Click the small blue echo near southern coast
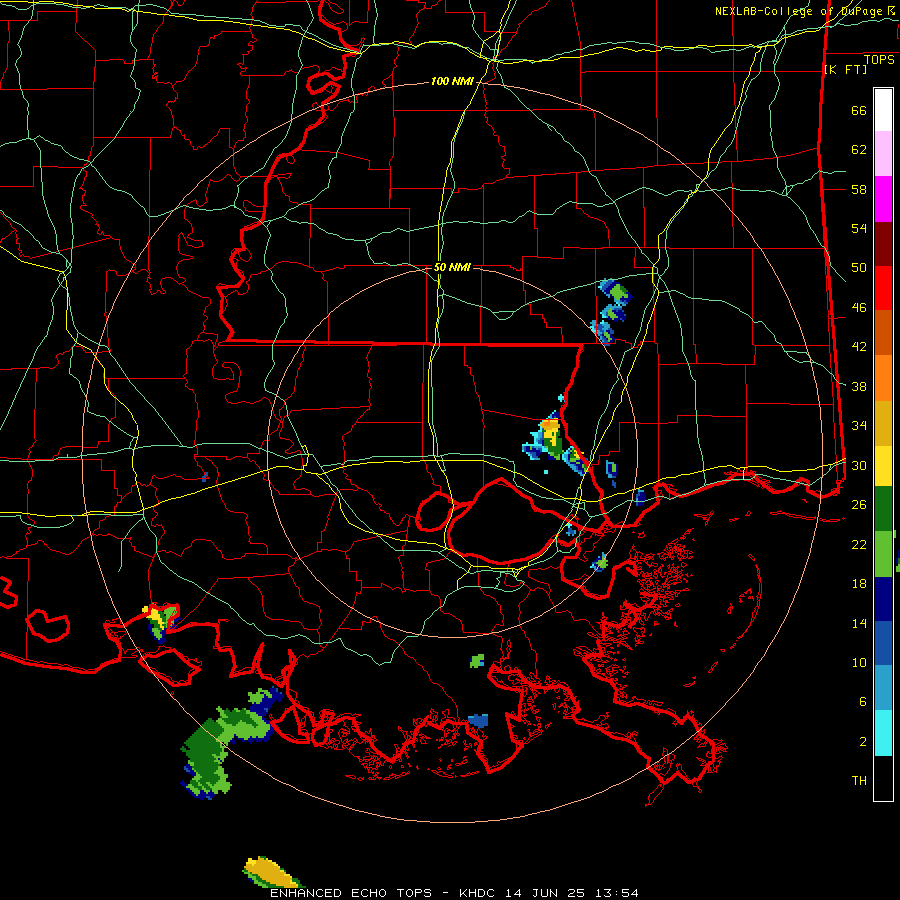 click(478, 720)
